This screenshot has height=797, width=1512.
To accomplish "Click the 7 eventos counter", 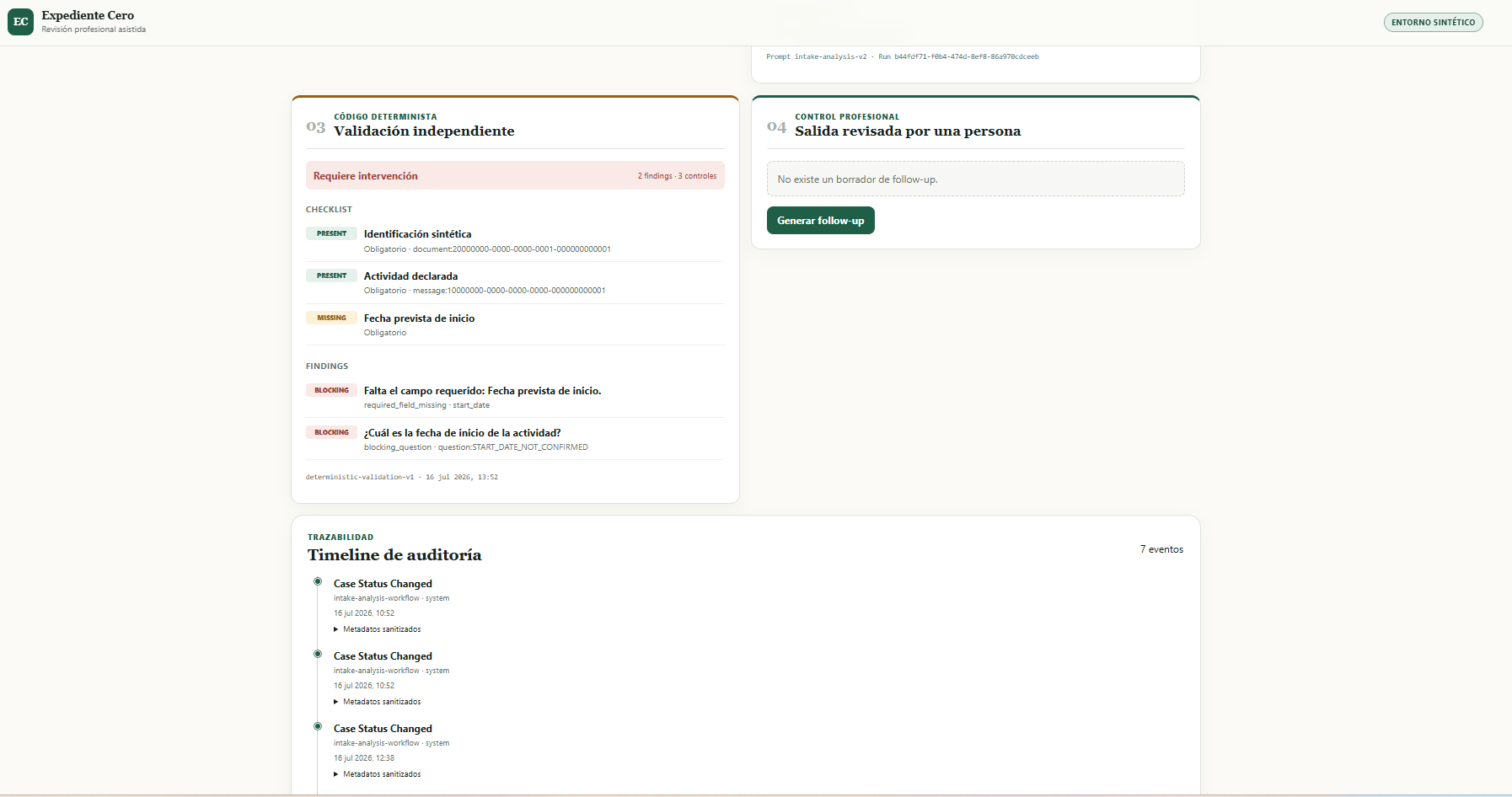I will coord(1161,549).
